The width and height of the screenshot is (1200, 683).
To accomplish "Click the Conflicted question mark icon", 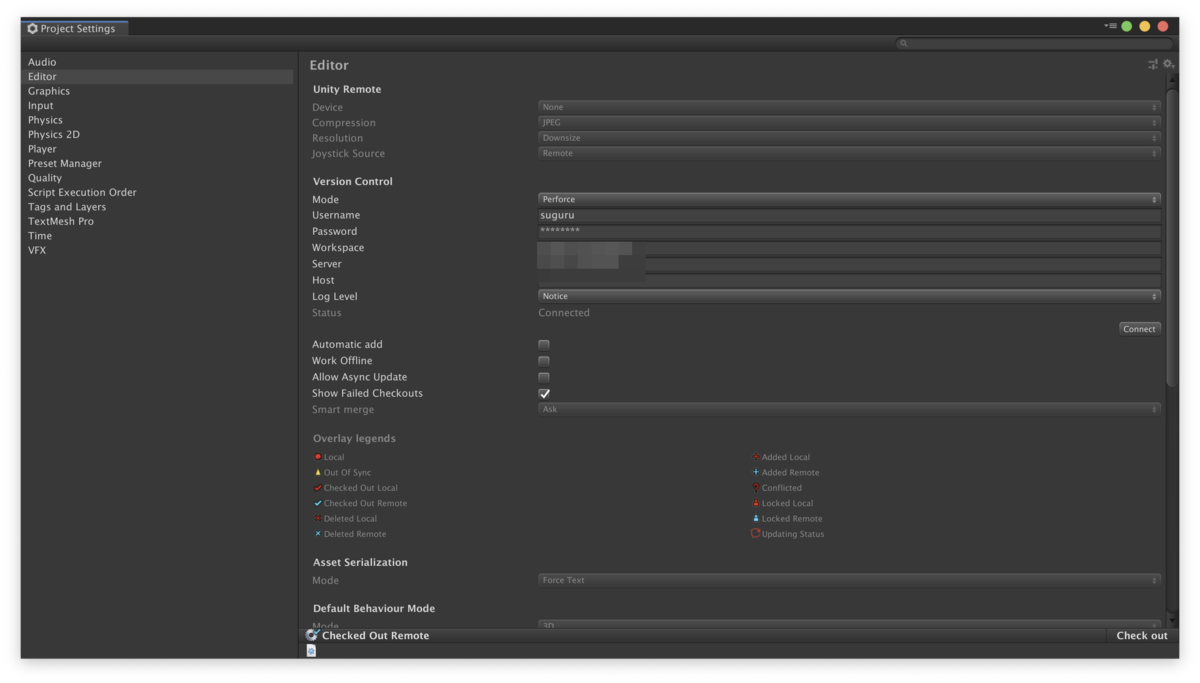I will point(756,488).
